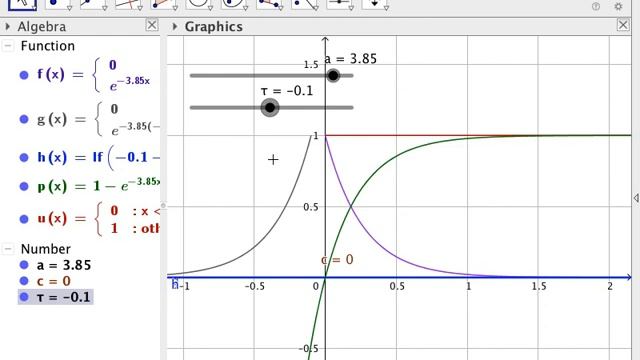Open Circle tool dropdown arrow

click(210, 8)
